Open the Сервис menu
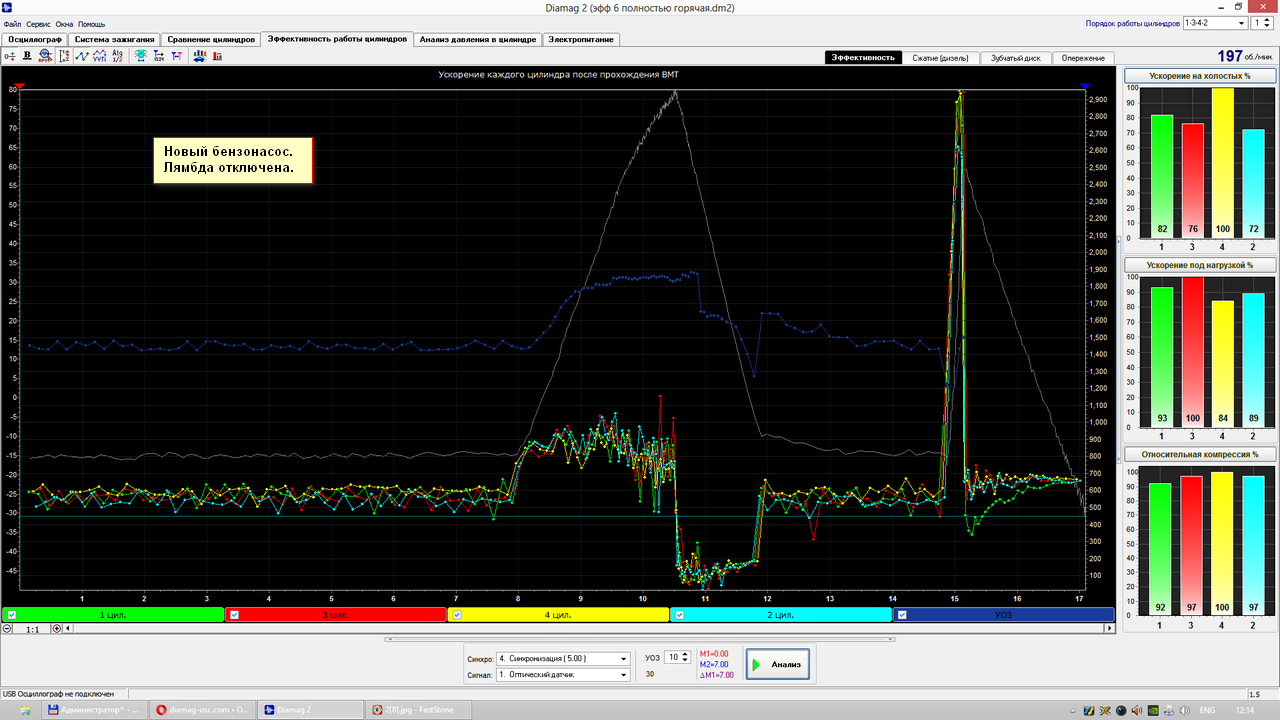Image resolution: width=1280 pixels, height=720 pixels. 38,23
